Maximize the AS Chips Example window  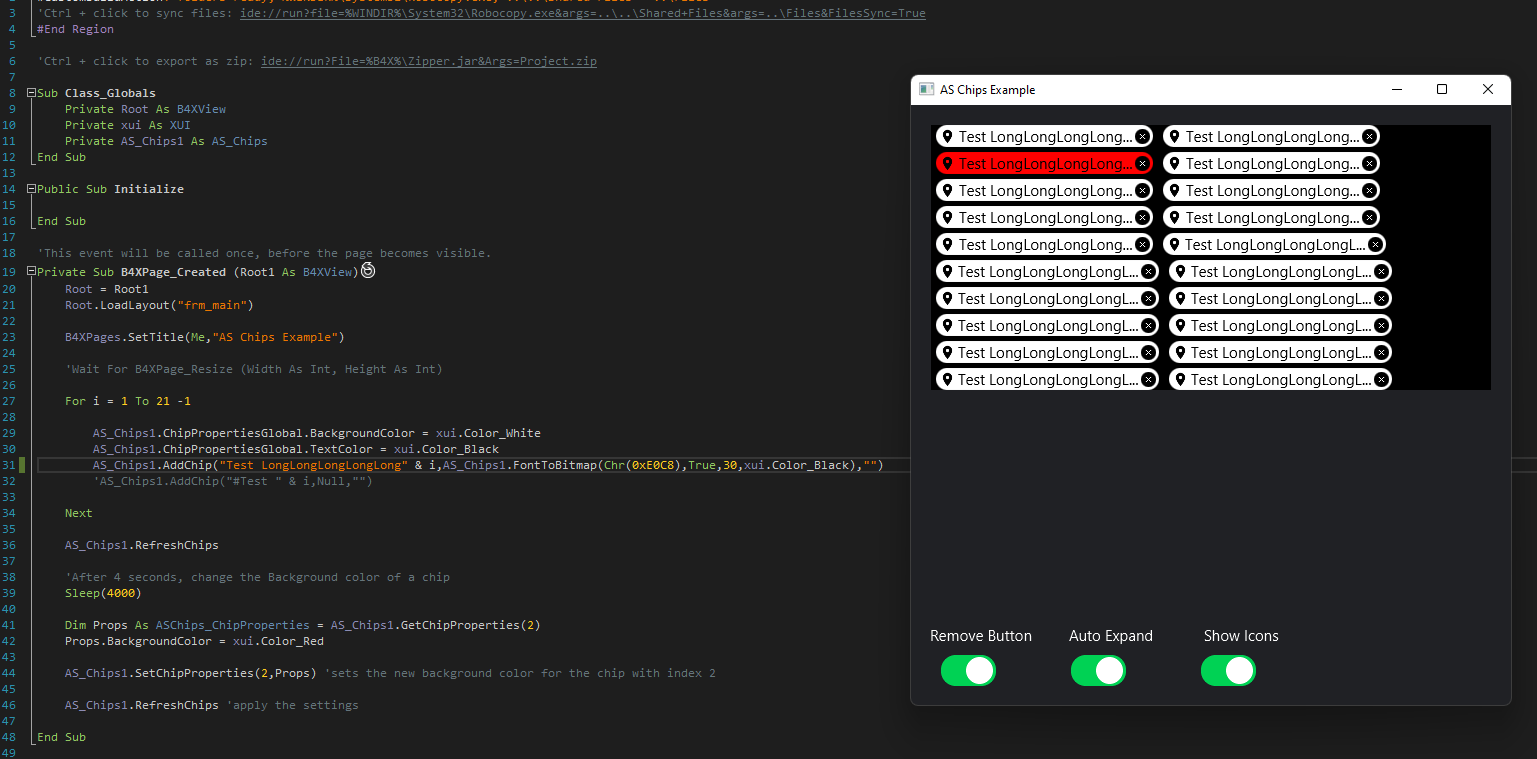coord(1442,89)
